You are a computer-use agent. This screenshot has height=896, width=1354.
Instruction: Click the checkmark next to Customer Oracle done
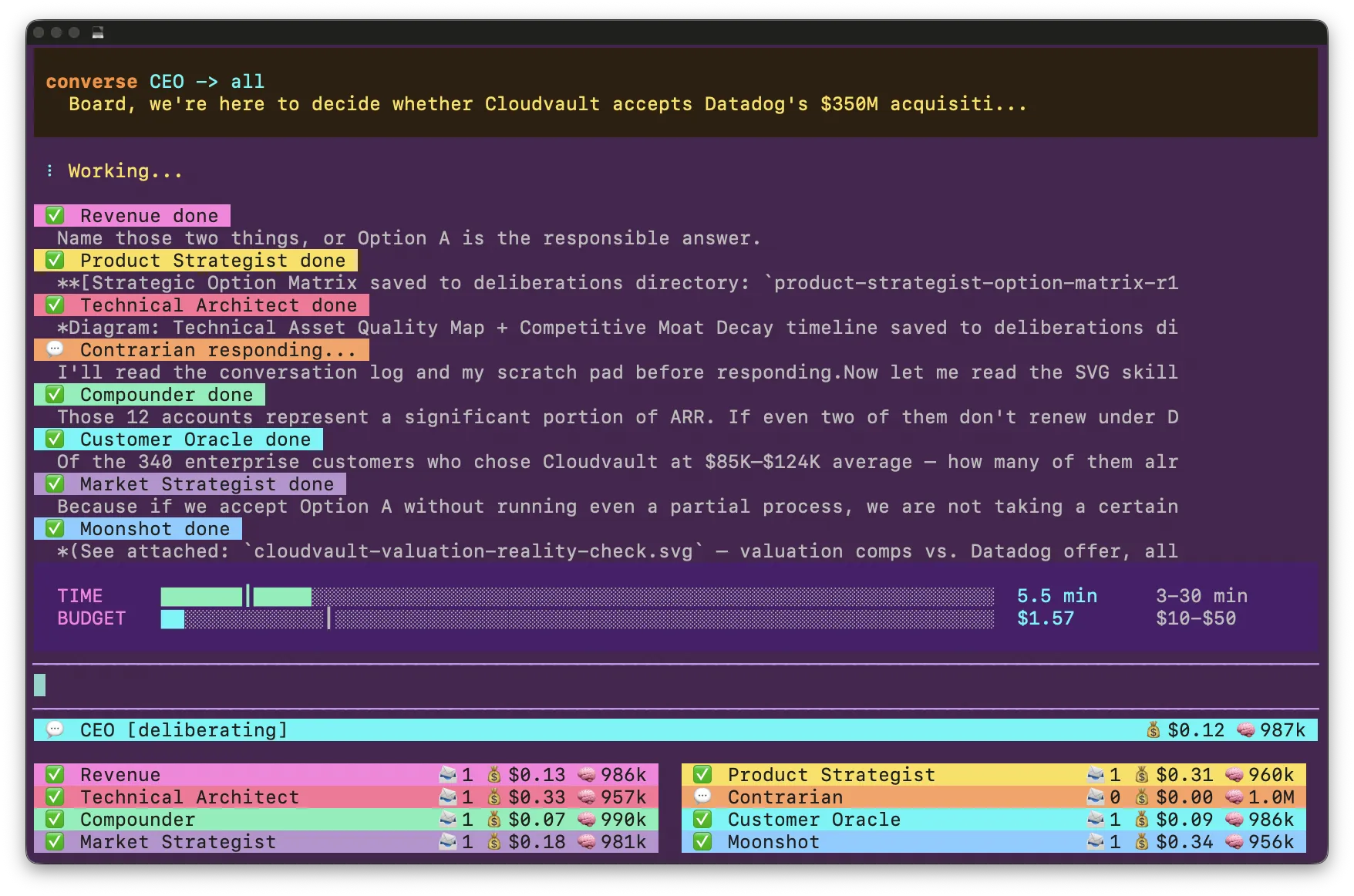[x=55, y=439]
